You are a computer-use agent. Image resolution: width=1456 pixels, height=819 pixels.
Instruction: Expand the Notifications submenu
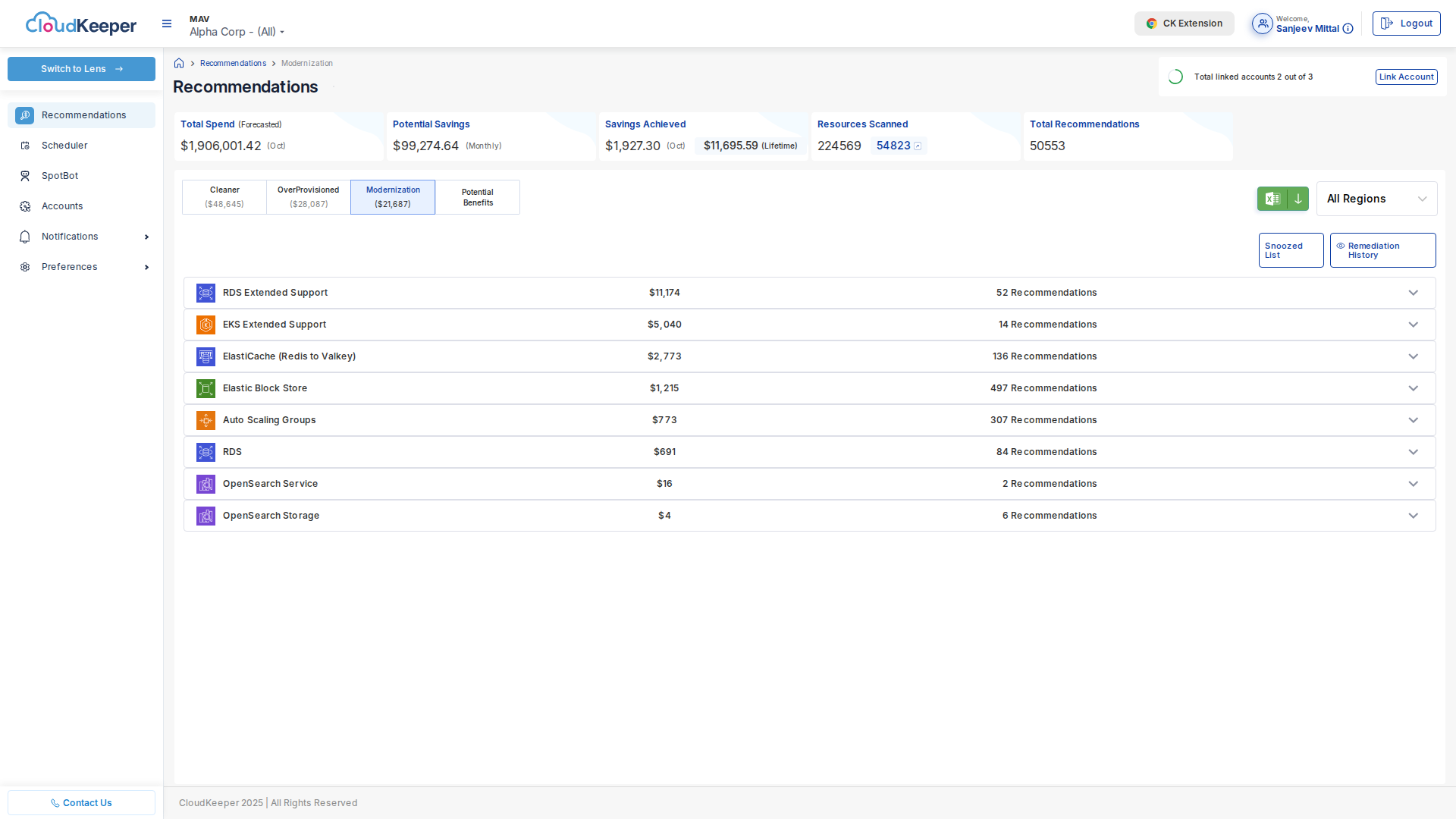[146, 237]
